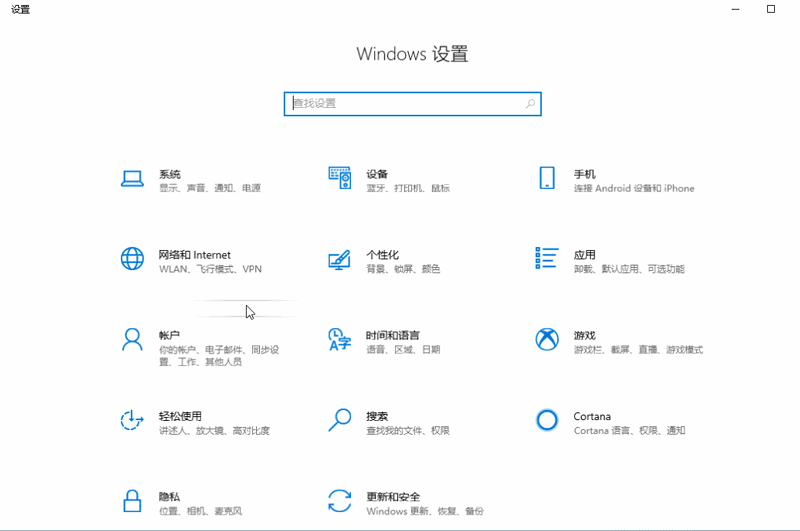Open the 搜索 magnifier icon

[340, 420]
